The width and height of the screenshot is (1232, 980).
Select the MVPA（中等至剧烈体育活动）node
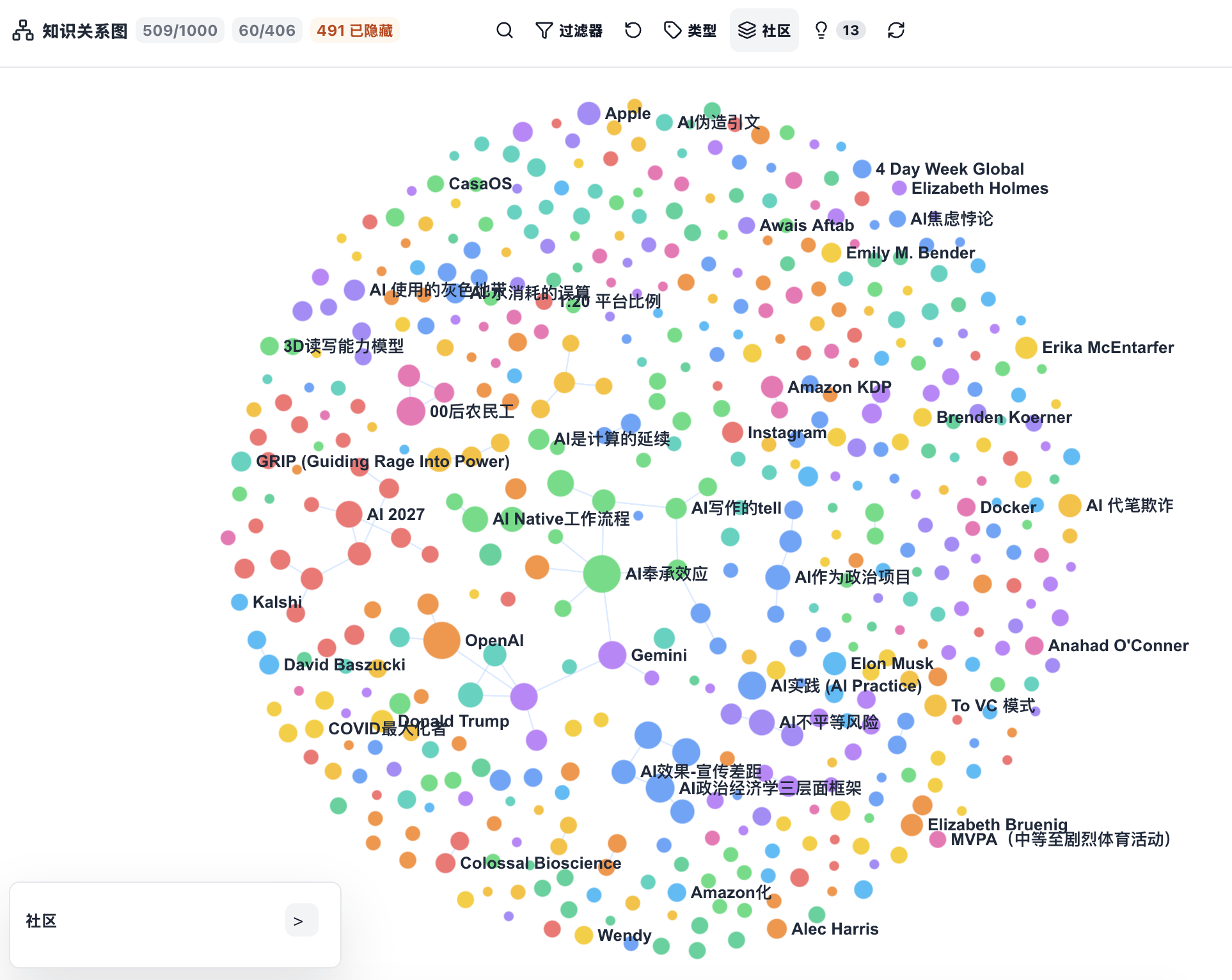pyautogui.click(x=937, y=839)
